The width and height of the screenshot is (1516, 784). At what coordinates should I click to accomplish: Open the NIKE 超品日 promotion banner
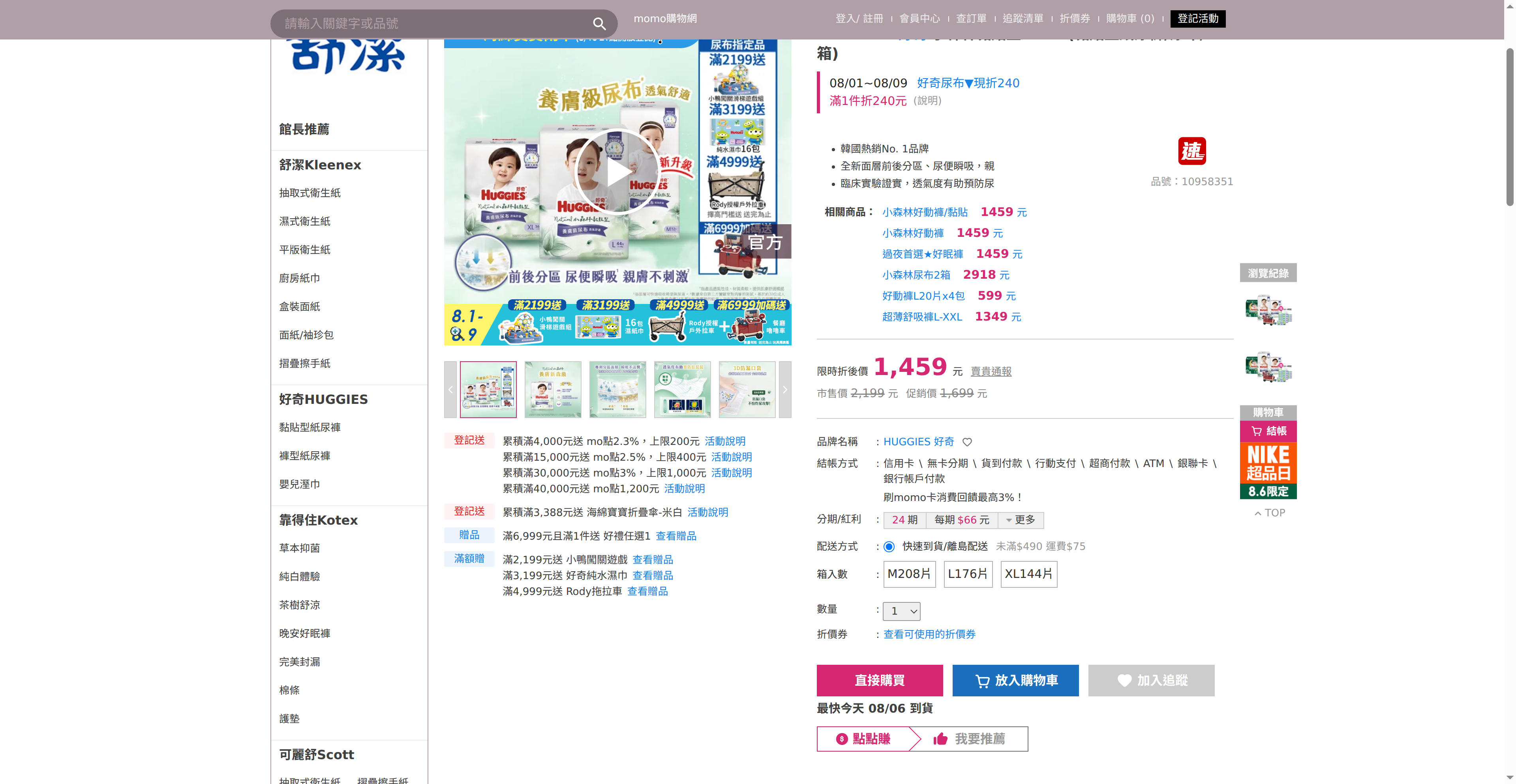click(x=1268, y=471)
